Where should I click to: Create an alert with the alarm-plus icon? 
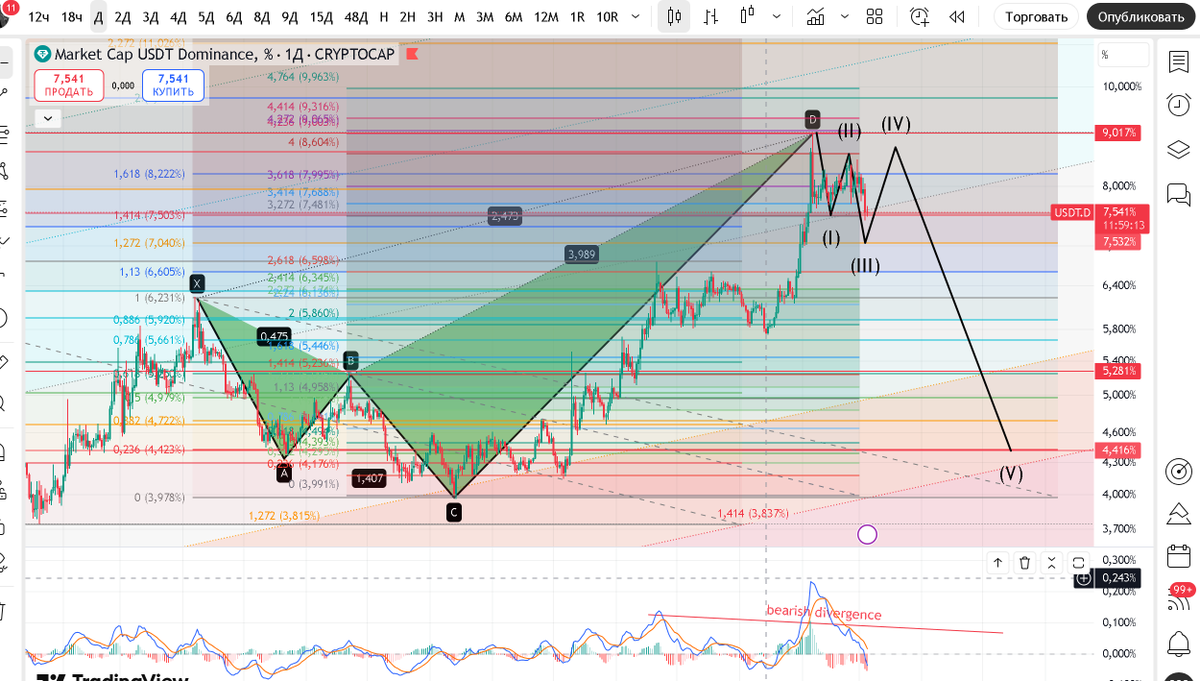(x=919, y=16)
